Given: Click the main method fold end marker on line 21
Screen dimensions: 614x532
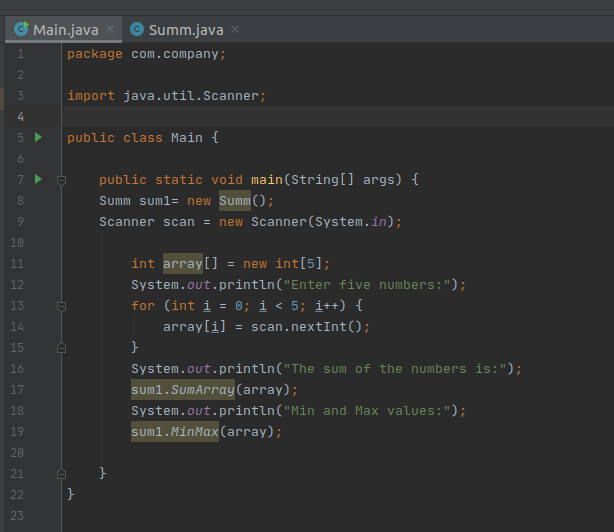Looking at the screenshot, I should [61, 474].
